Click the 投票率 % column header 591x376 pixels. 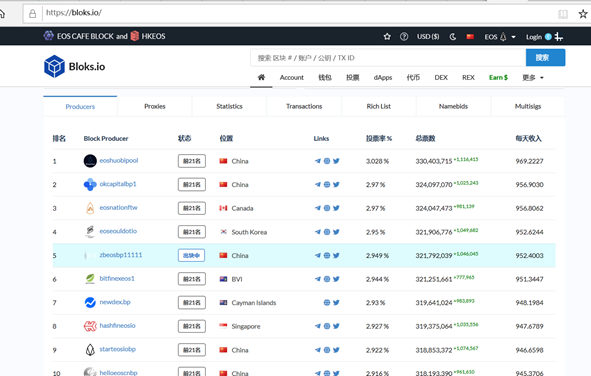(379, 138)
